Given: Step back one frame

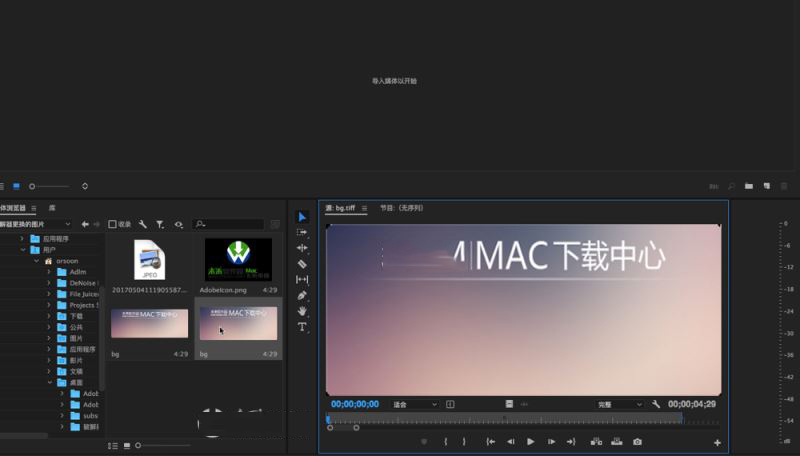Looking at the screenshot, I should click(x=511, y=442).
